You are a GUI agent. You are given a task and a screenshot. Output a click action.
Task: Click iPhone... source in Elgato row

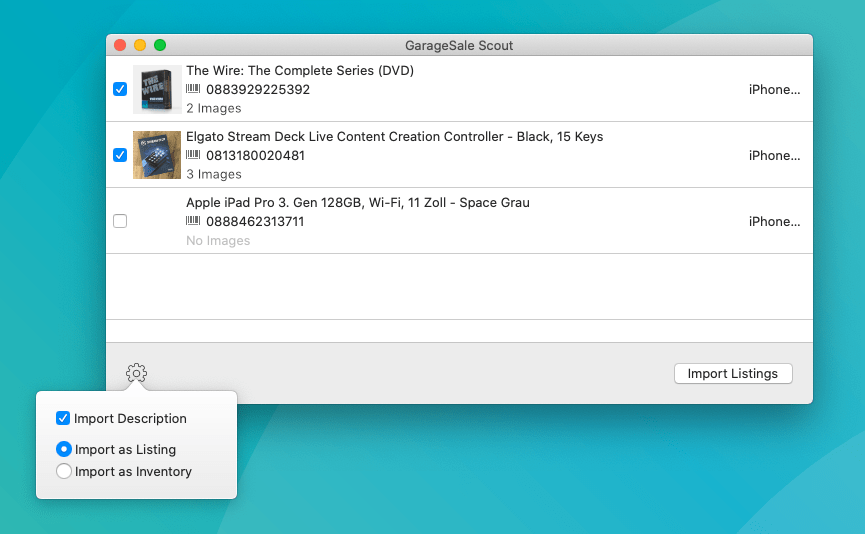tap(775, 156)
